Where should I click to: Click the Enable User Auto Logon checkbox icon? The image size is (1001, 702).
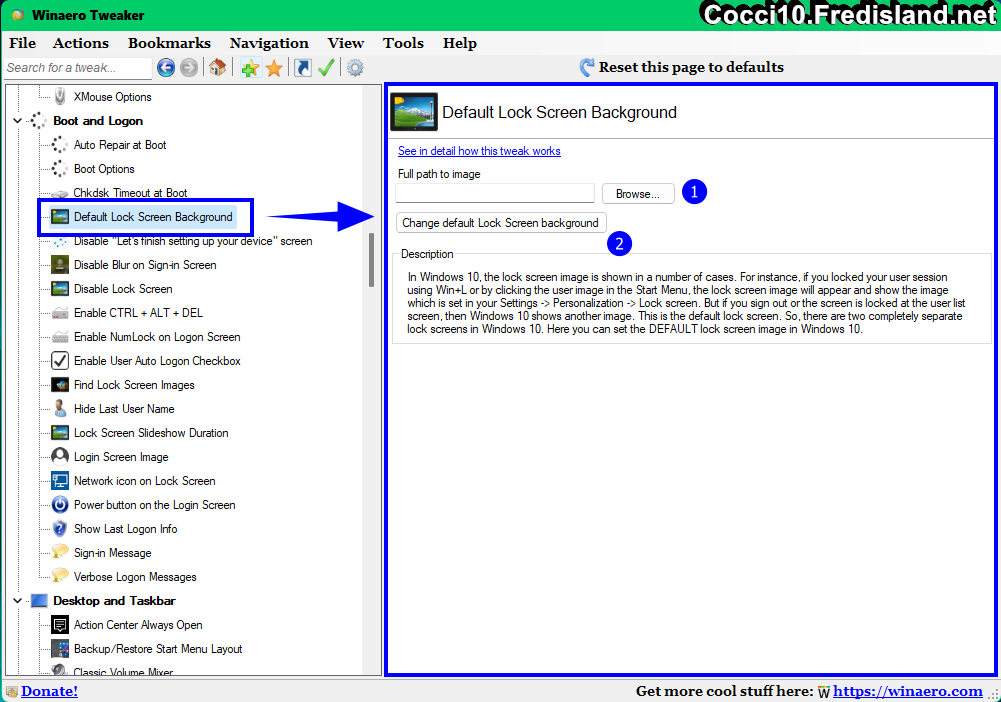[x=59, y=361]
